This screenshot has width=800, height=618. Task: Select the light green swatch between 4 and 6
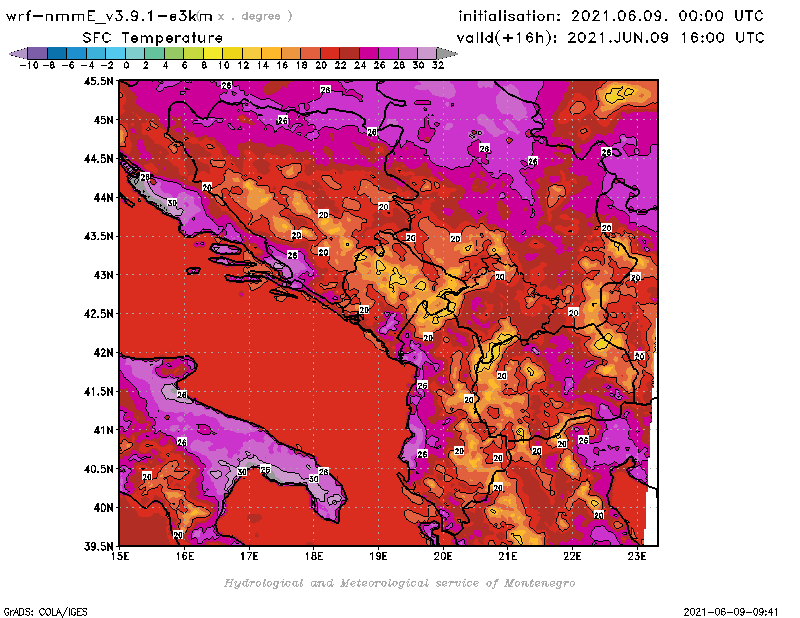pyautogui.click(x=173, y=53)
